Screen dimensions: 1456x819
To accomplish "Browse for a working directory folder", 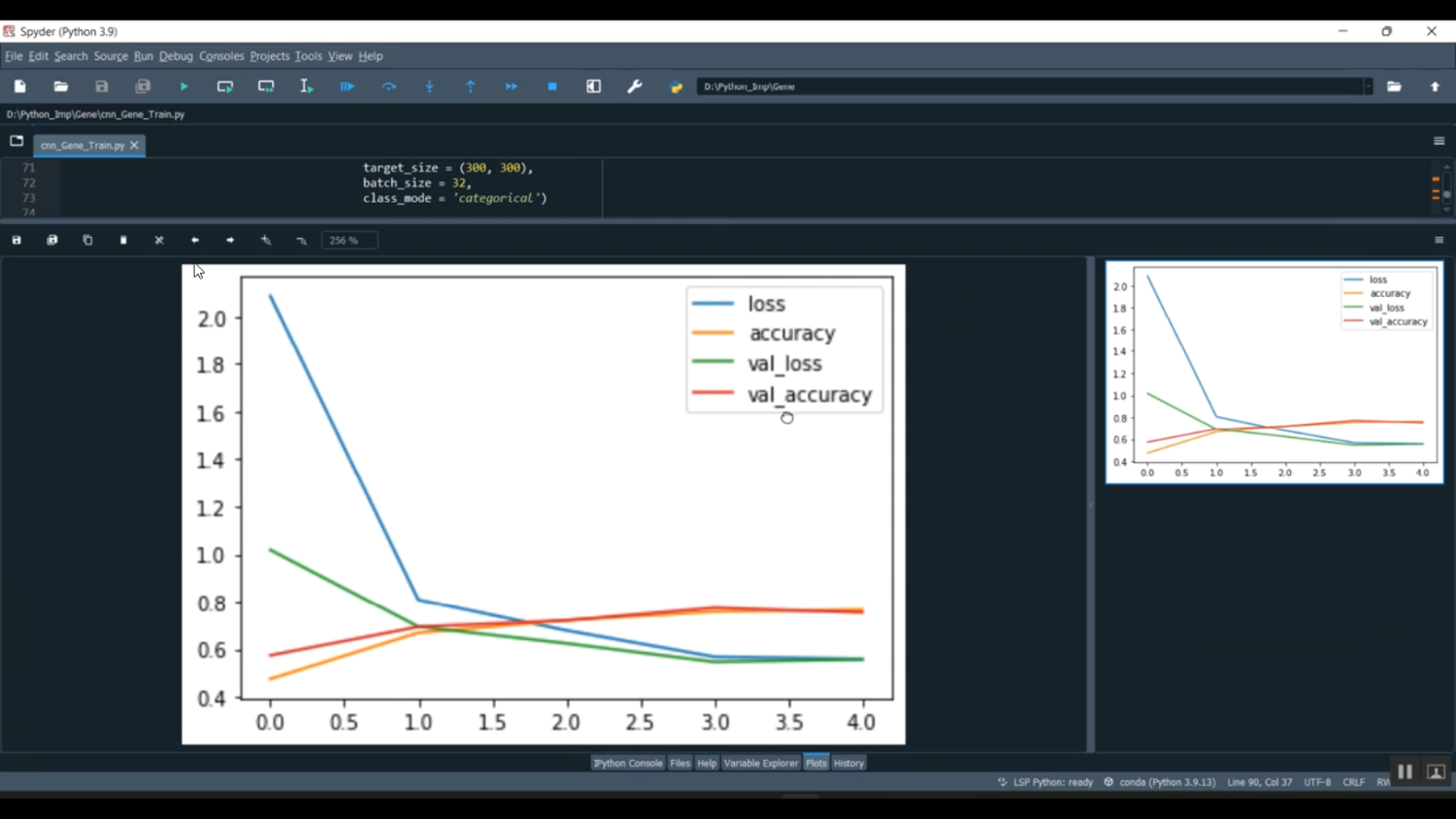I will pyautogui.click(x=1394, y=86).
